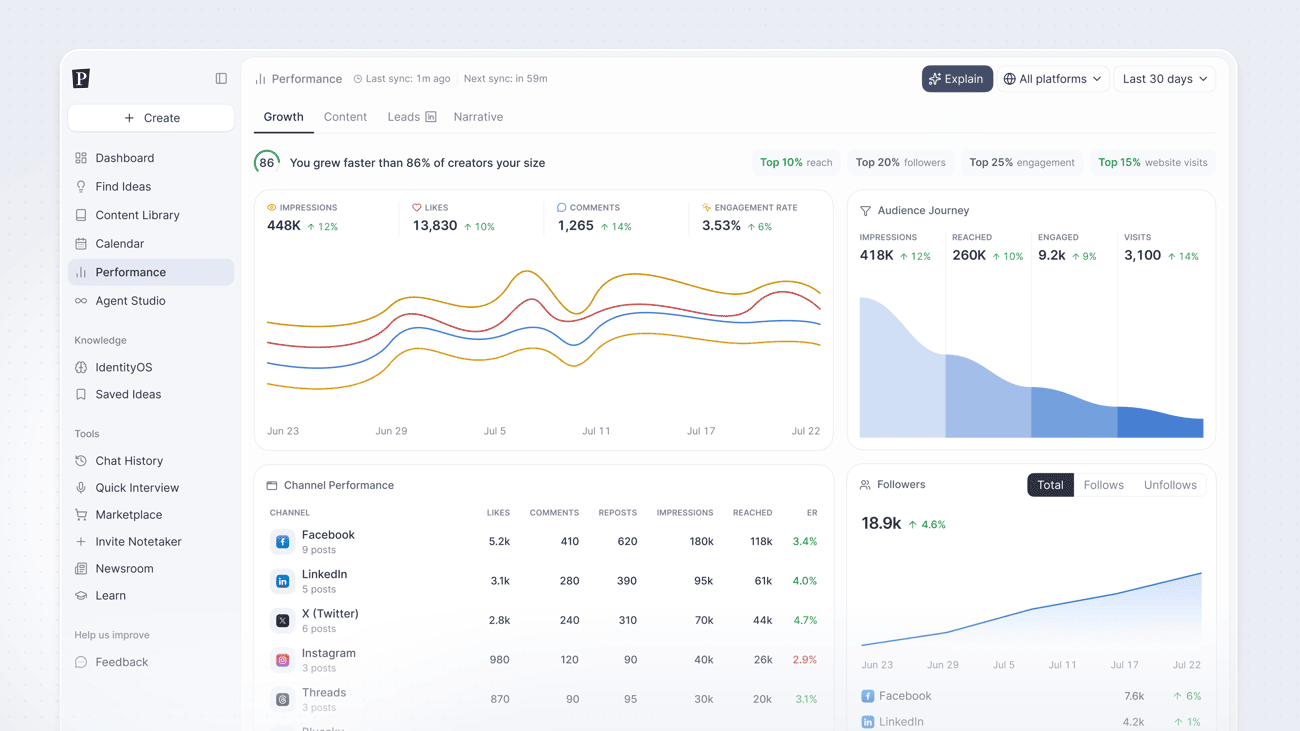Click the Last sync: 1m ago text
This screenshot has height=731, width=1300.
coord(408,79)
